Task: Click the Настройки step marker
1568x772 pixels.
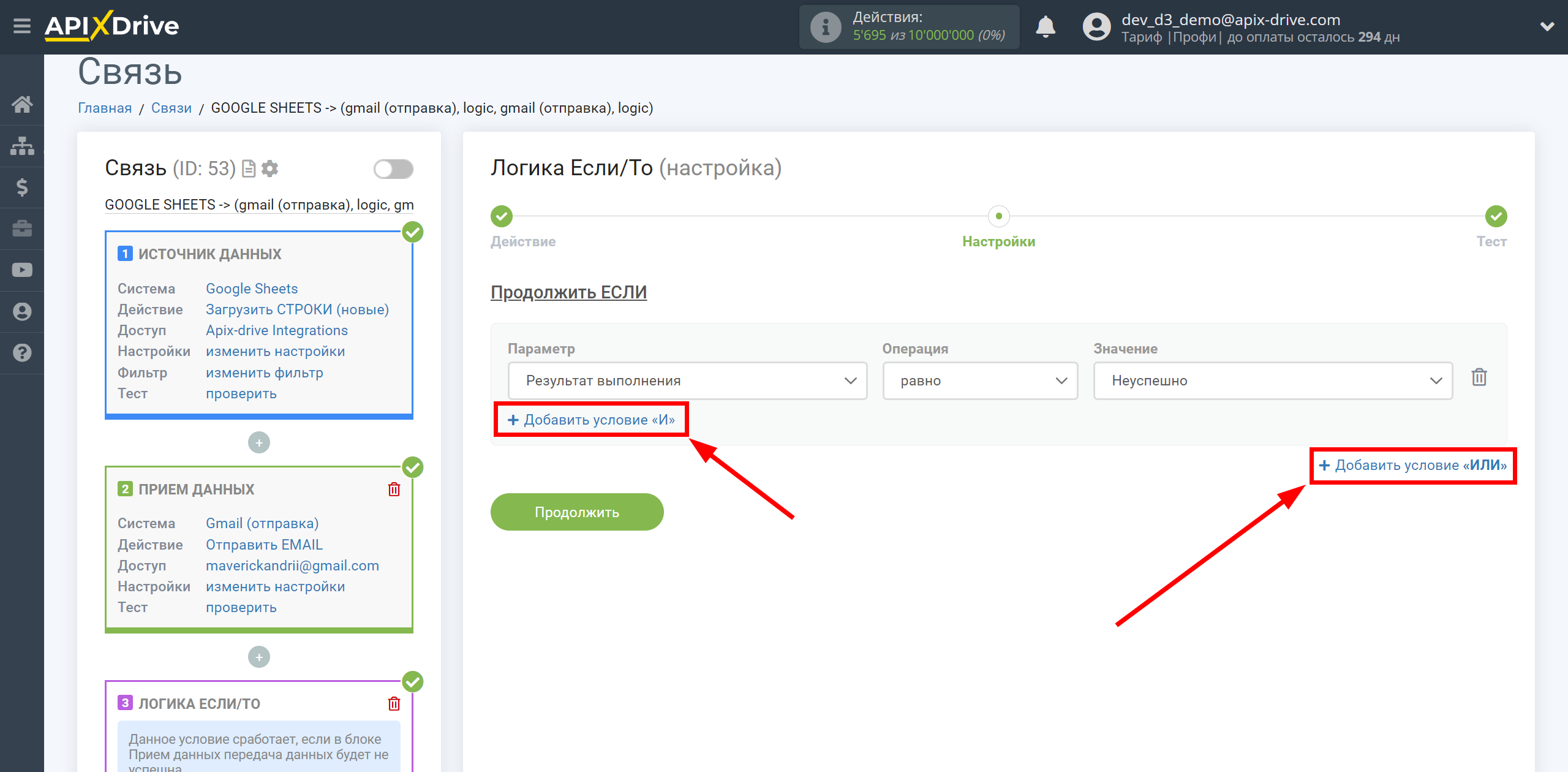Action: click(x=999, y=216)
